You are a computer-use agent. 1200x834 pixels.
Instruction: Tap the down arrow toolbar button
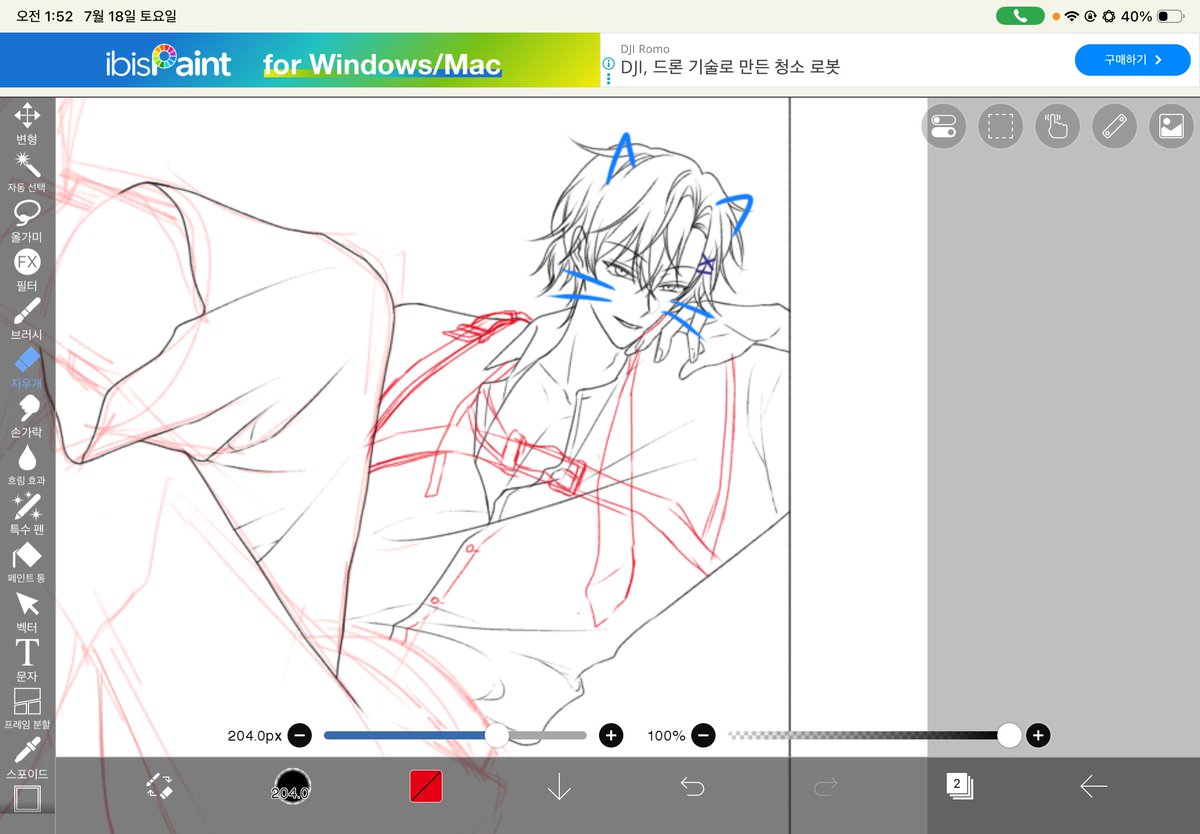click(559, 787)
